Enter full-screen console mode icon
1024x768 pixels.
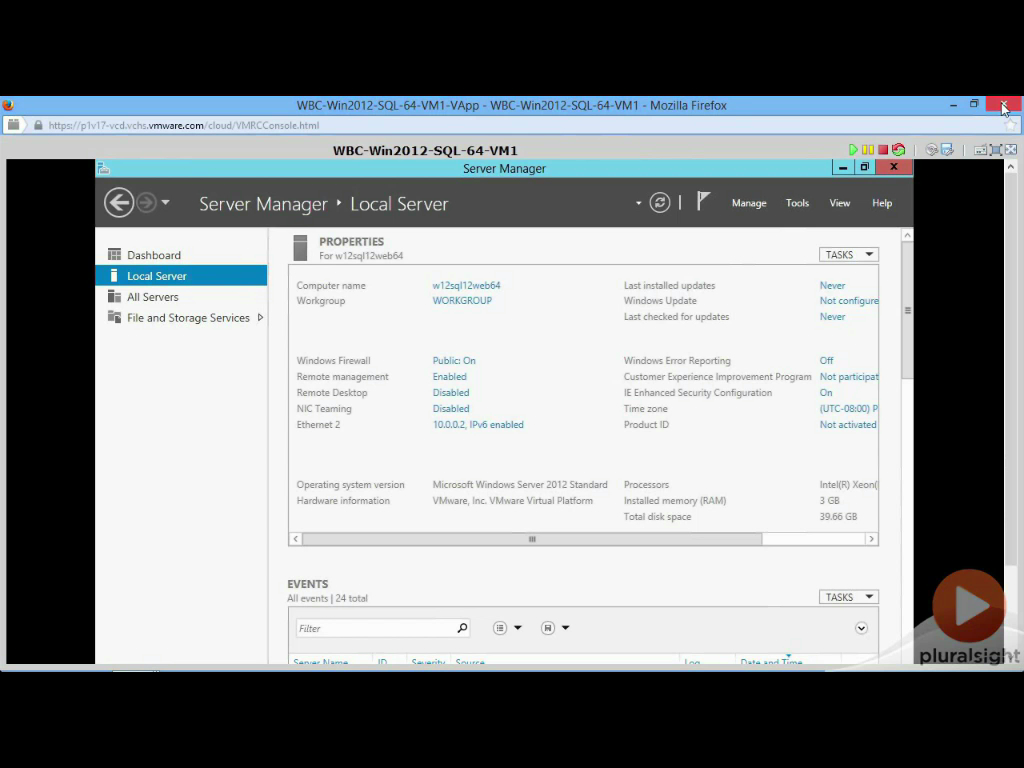coord(1011,150)
